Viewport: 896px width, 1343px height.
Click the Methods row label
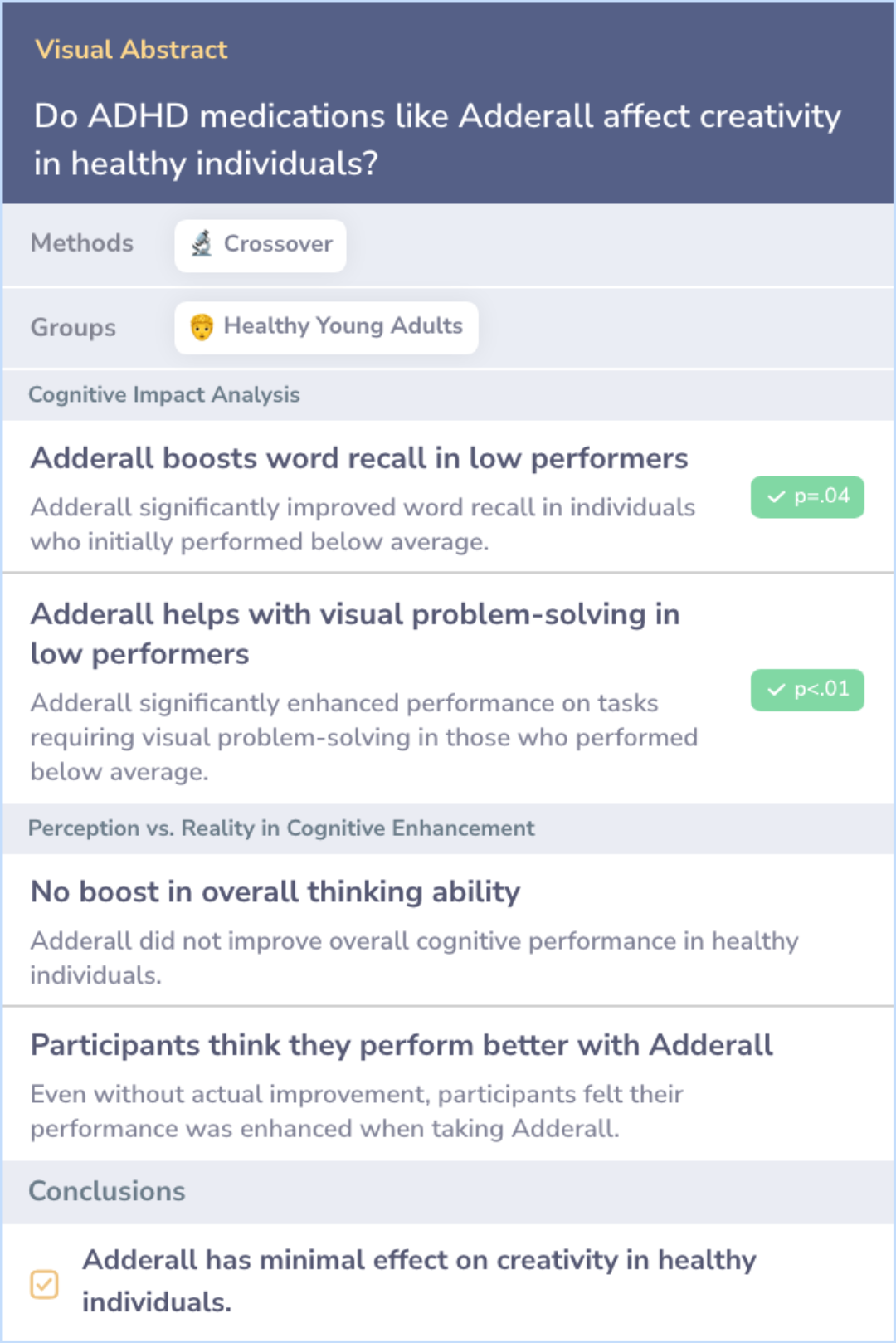pos(82,243)
